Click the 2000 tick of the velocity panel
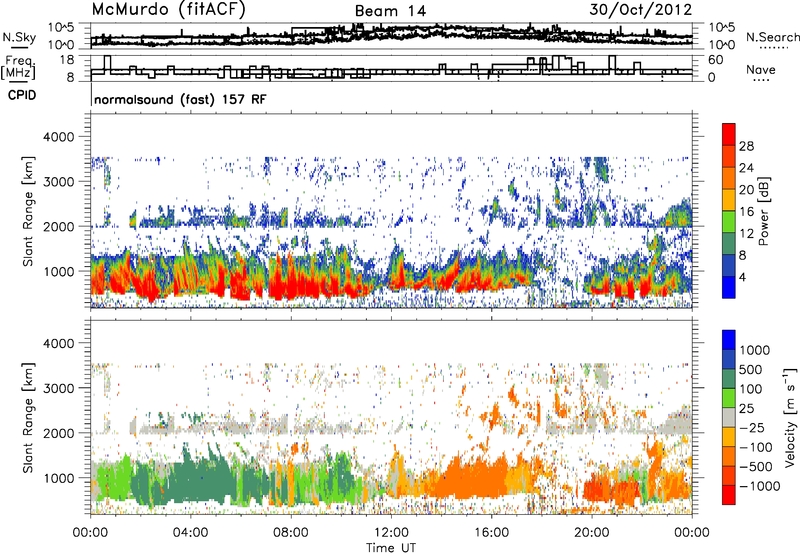 click(59, 433)
